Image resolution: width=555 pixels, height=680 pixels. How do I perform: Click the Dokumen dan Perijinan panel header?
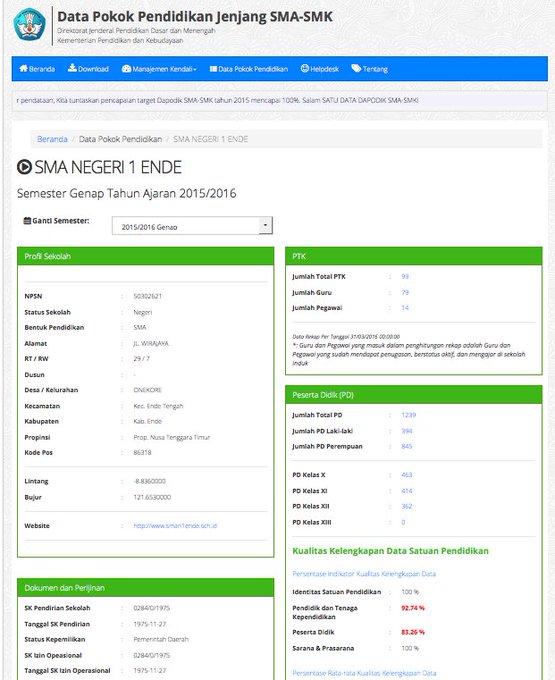[146, 588]
